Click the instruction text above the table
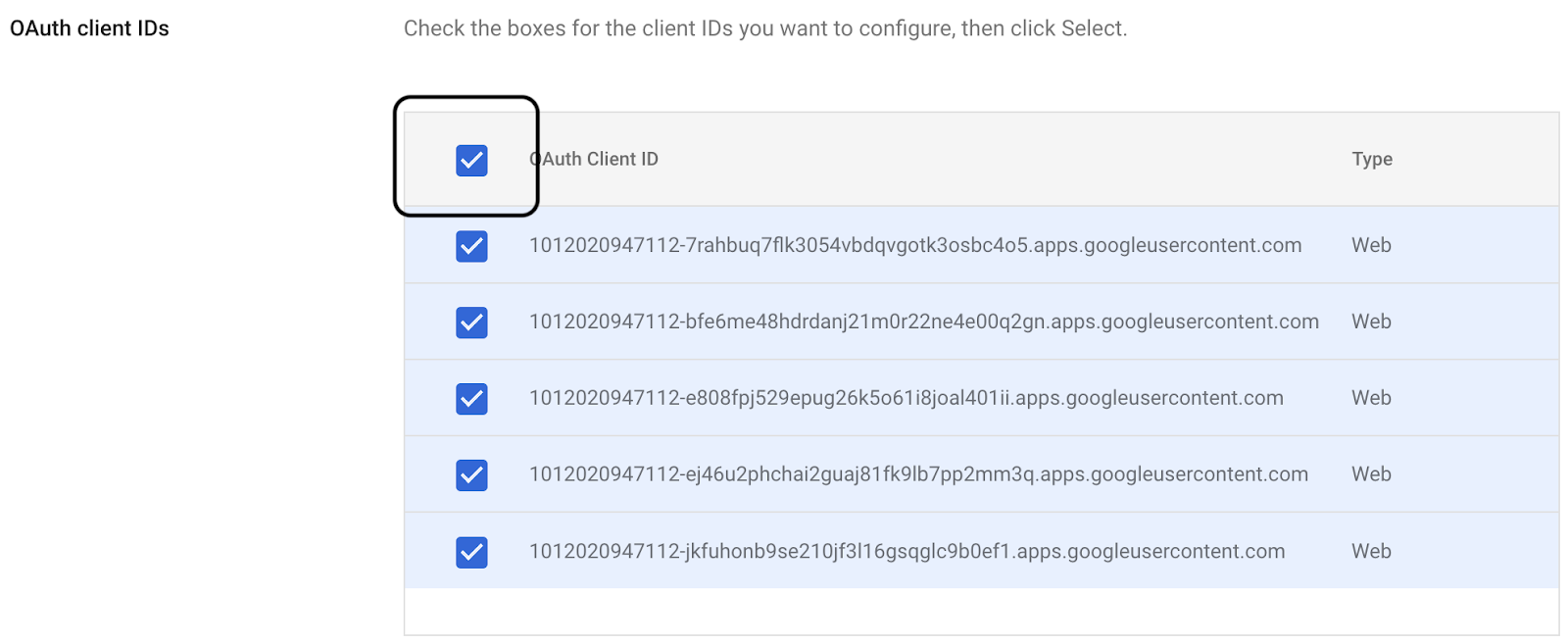Screen dimensions: 1568x644 pos(764,28)
